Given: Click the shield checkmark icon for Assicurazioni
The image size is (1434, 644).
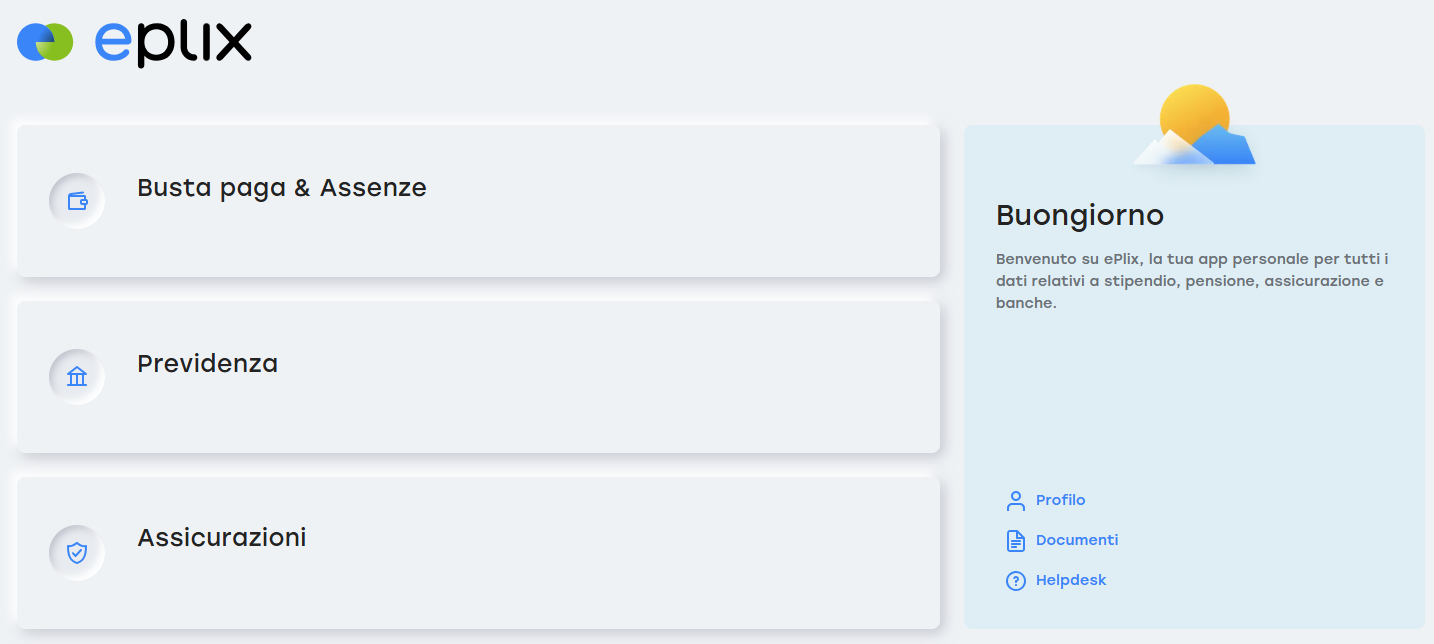Looking at the screenshot, I should [x=77, y=552].
